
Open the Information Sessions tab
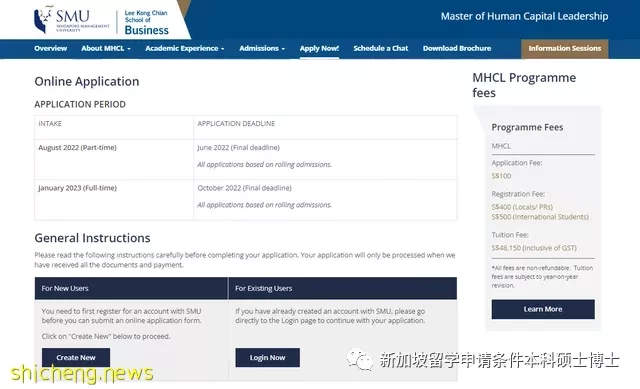564,49
